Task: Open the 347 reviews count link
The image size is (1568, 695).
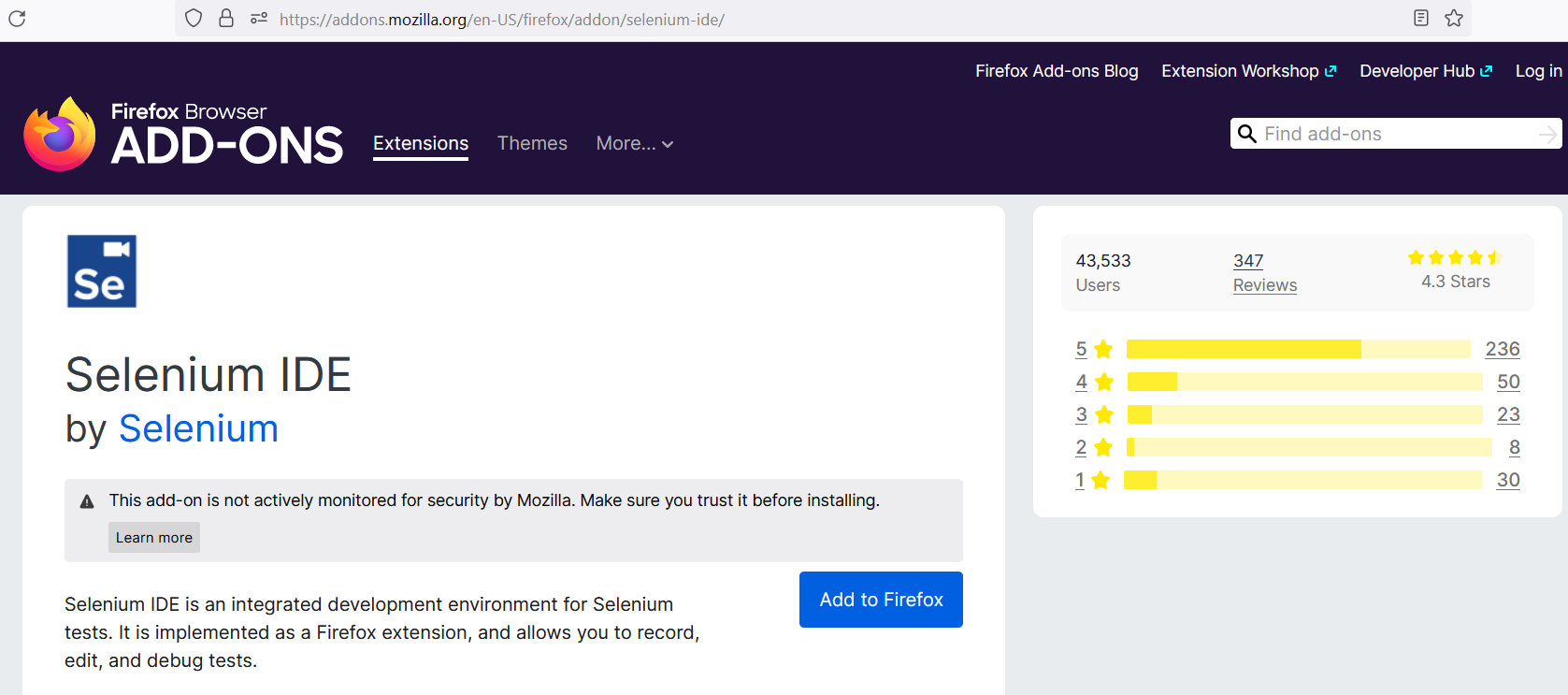Action: coord(1248,261)
